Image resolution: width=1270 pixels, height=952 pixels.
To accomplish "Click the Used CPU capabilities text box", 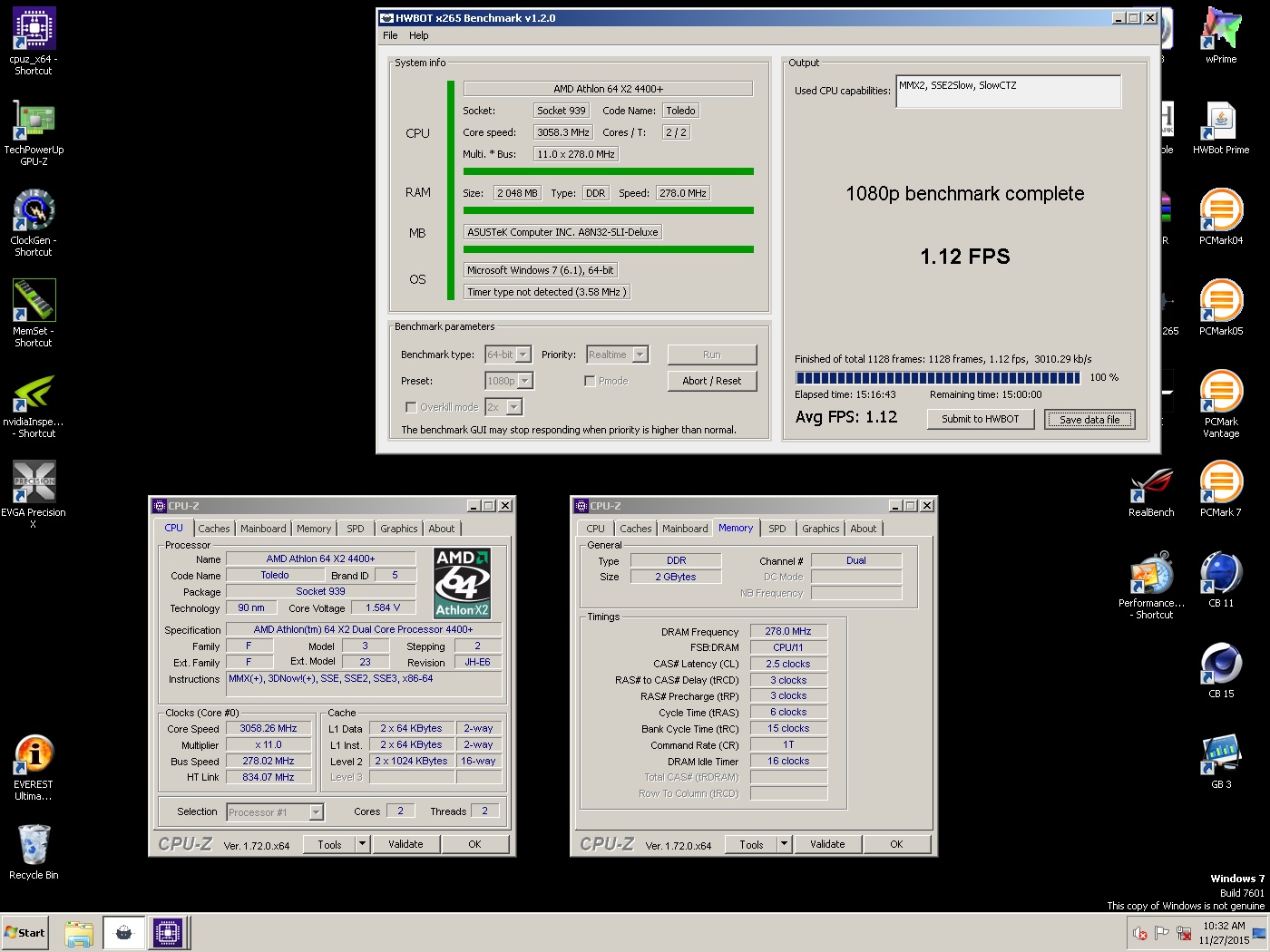I will (1008, 92).
